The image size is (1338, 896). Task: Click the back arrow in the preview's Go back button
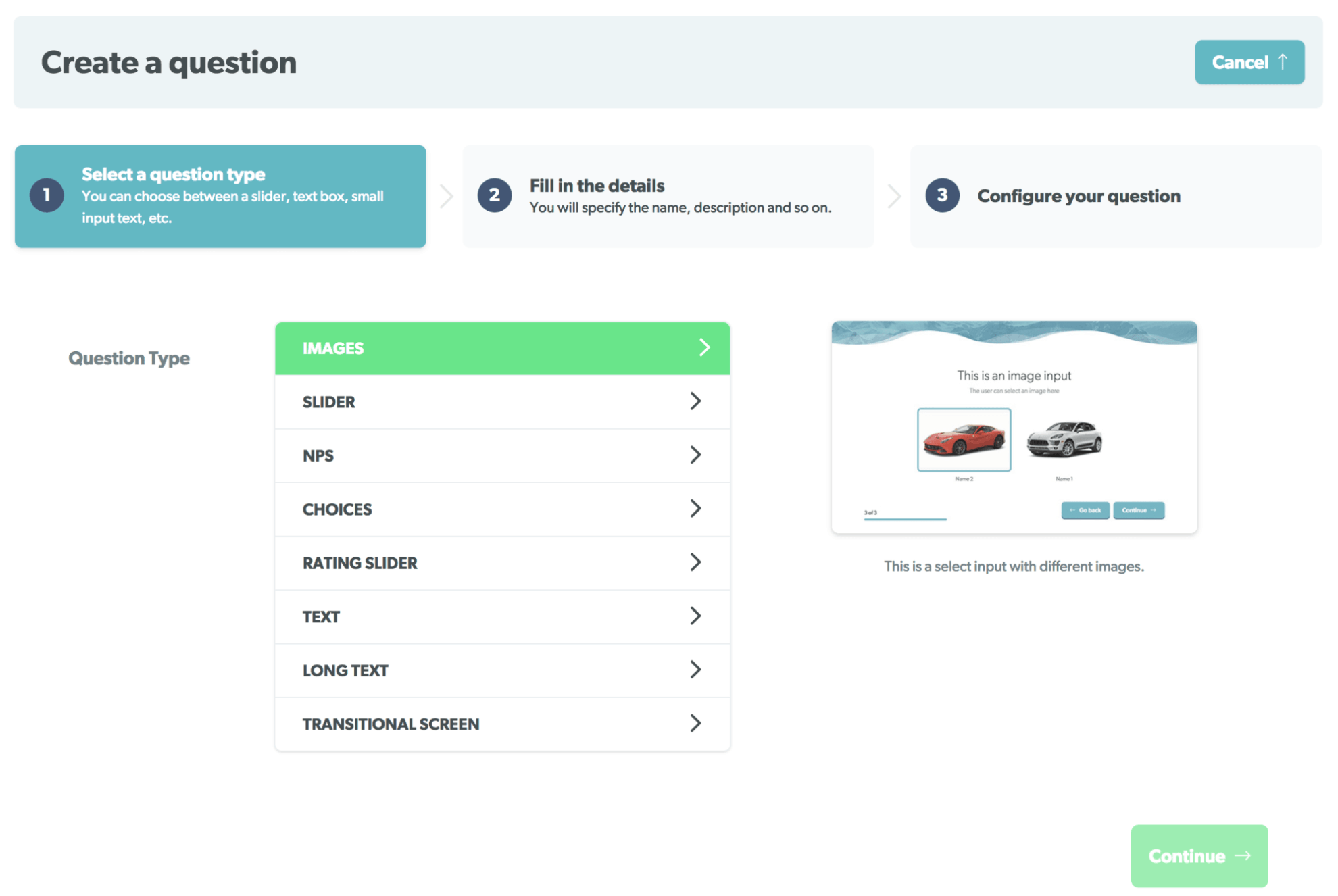pos(1072,510)
